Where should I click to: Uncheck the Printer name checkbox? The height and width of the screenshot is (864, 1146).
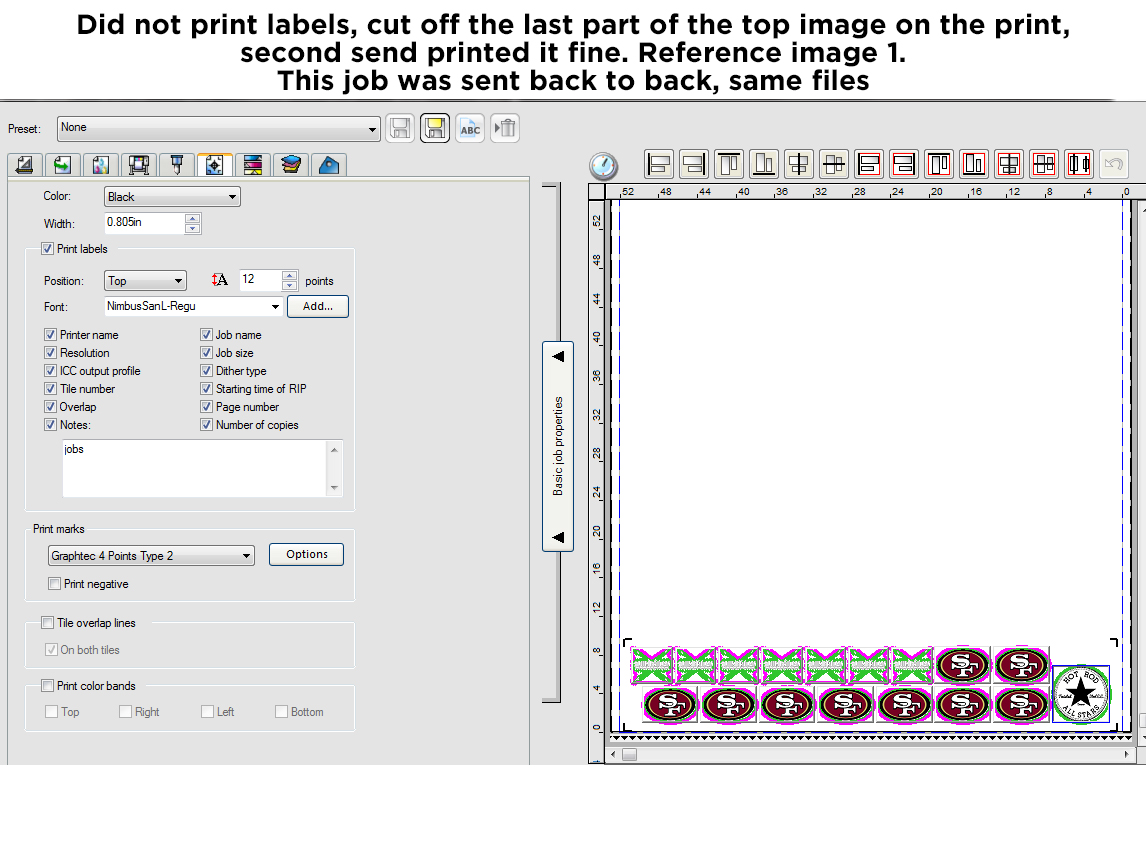point(50,335)
